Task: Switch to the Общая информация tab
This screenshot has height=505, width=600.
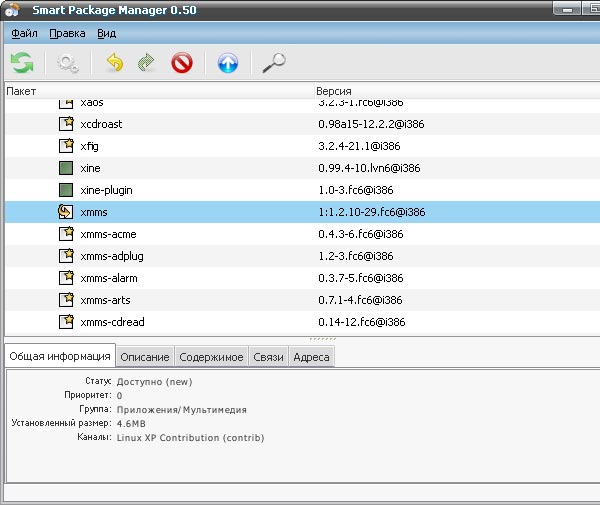Action: [x=60, y=356]
